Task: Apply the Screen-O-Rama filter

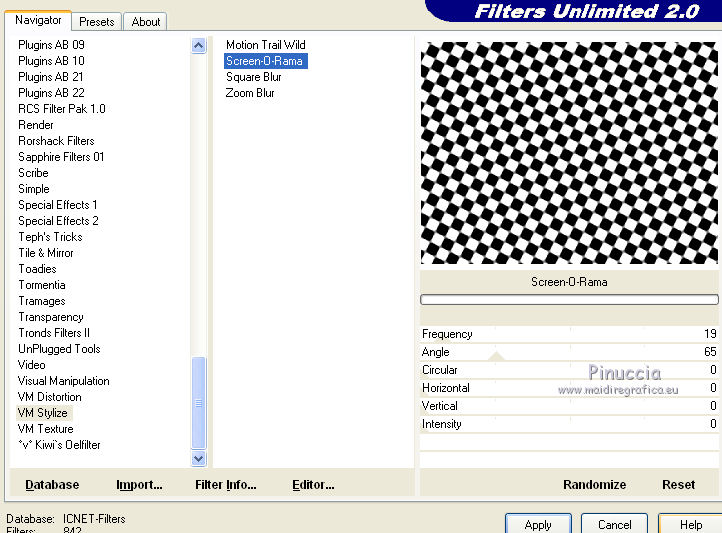Action: (x=538, y=524)
